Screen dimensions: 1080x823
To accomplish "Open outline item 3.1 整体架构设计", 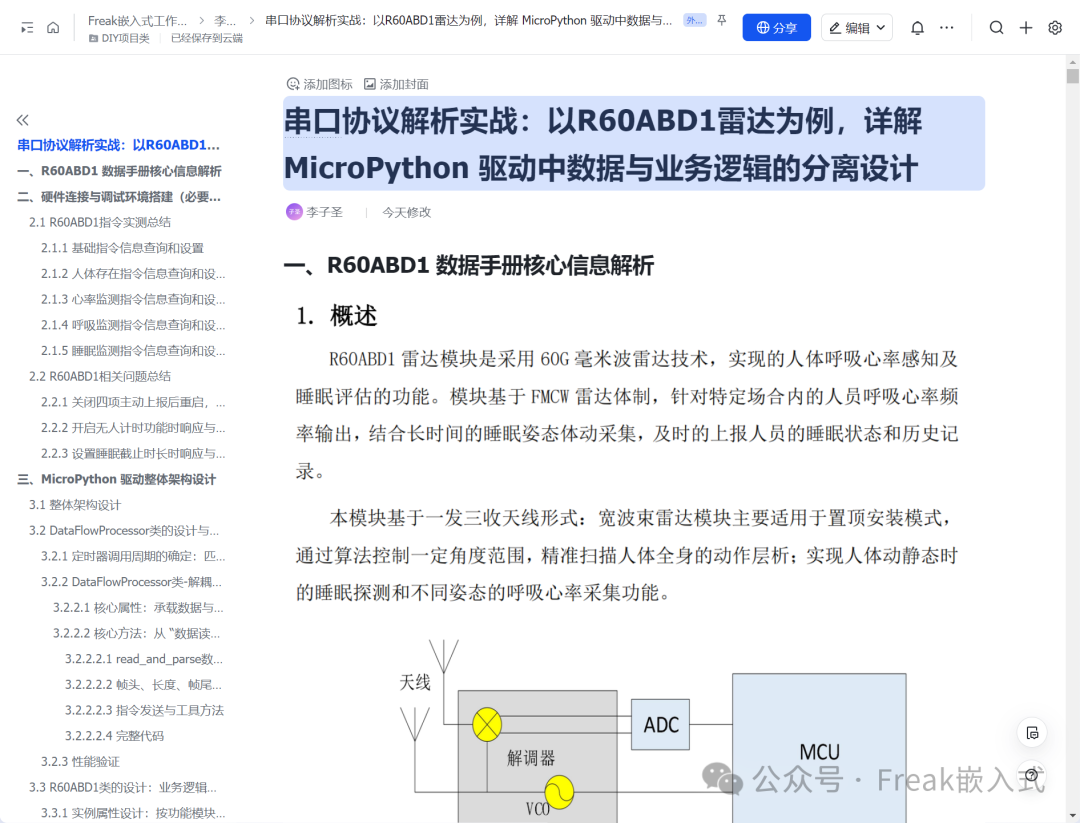I will [x=74, y=505].
